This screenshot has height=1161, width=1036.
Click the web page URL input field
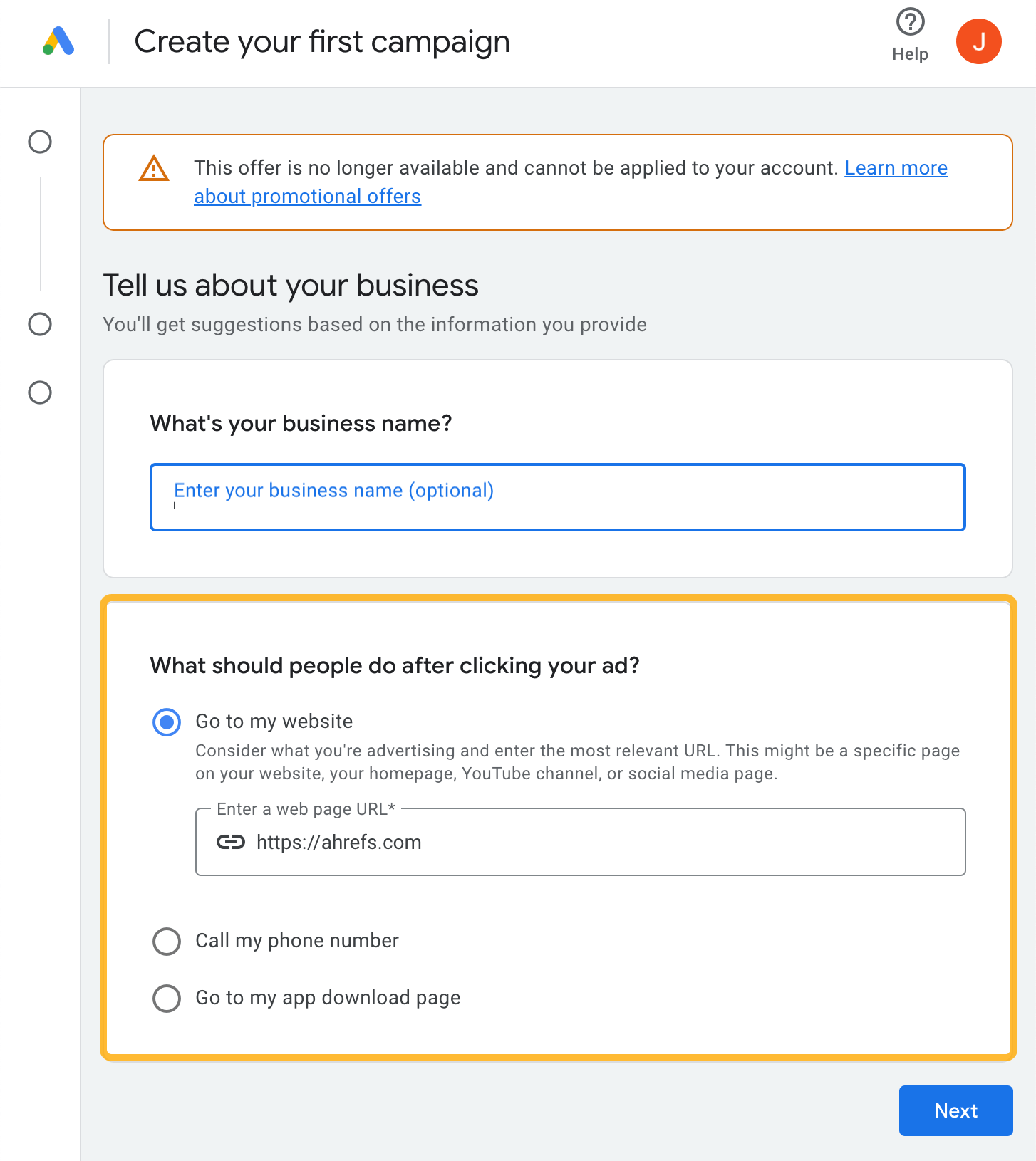[606, 842]
